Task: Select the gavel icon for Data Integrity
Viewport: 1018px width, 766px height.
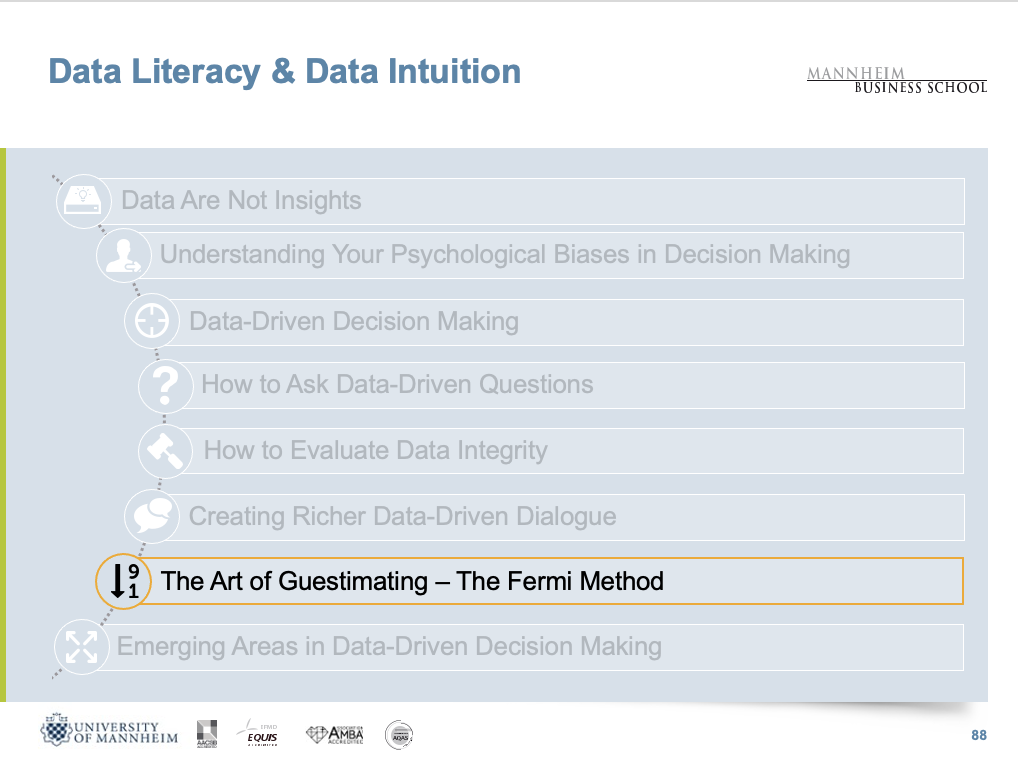Action: tap(165, 451)
